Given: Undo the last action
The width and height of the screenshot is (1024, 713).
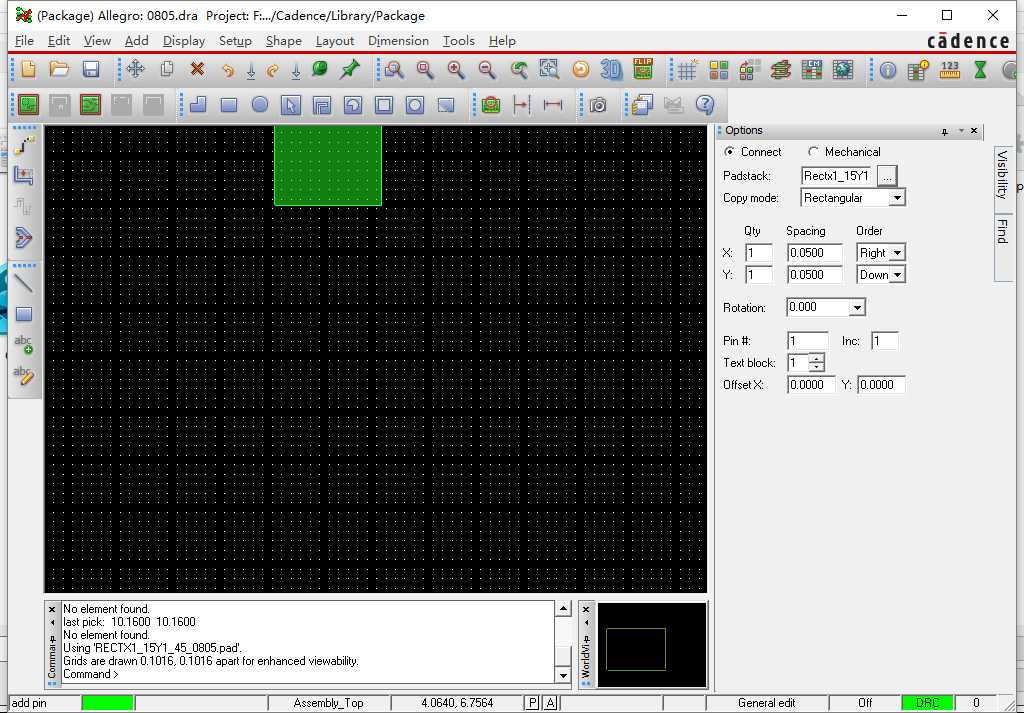Looking at the screenshot, I should click(x=227, y=70).
